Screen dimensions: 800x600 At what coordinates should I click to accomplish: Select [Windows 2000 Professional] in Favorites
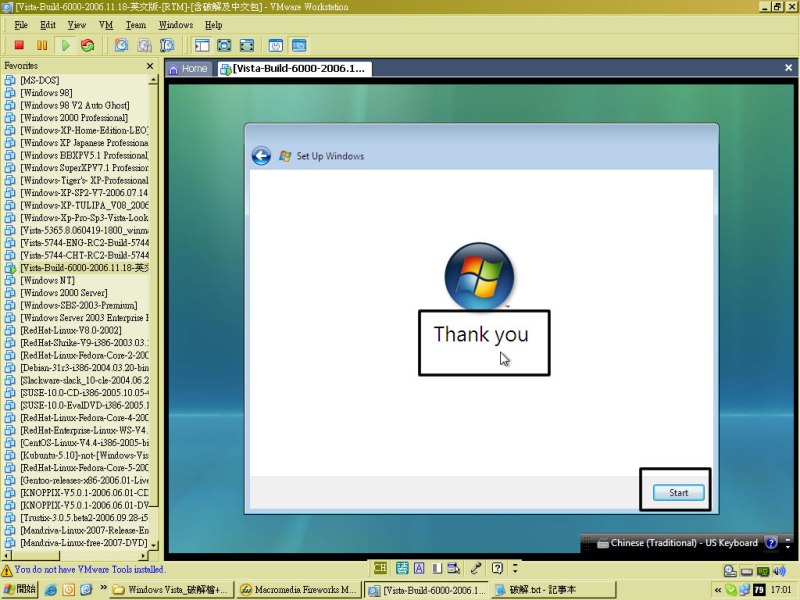73,117
